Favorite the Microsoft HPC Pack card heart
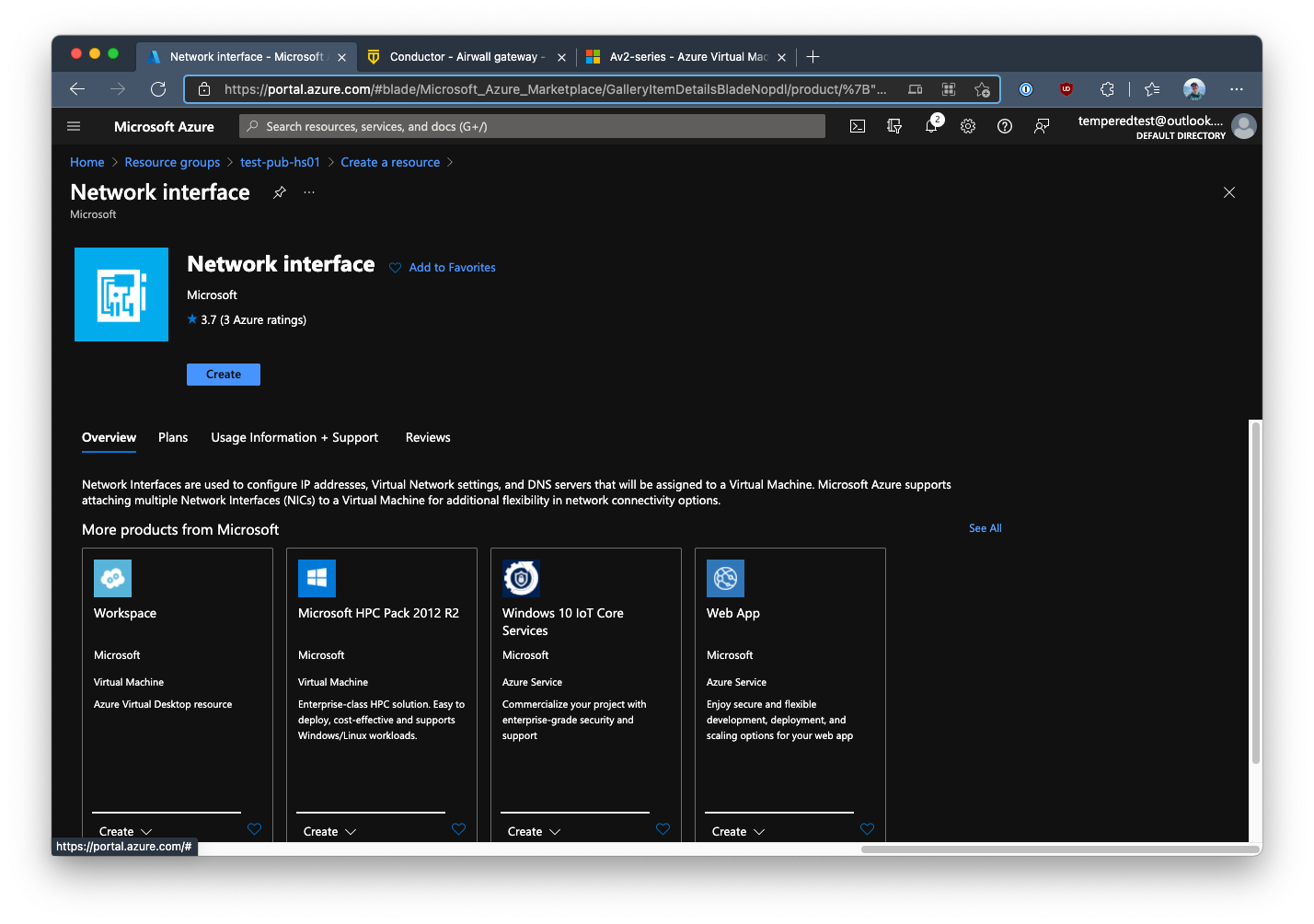Screen dimensions: 1314x924 coord(459,829)
